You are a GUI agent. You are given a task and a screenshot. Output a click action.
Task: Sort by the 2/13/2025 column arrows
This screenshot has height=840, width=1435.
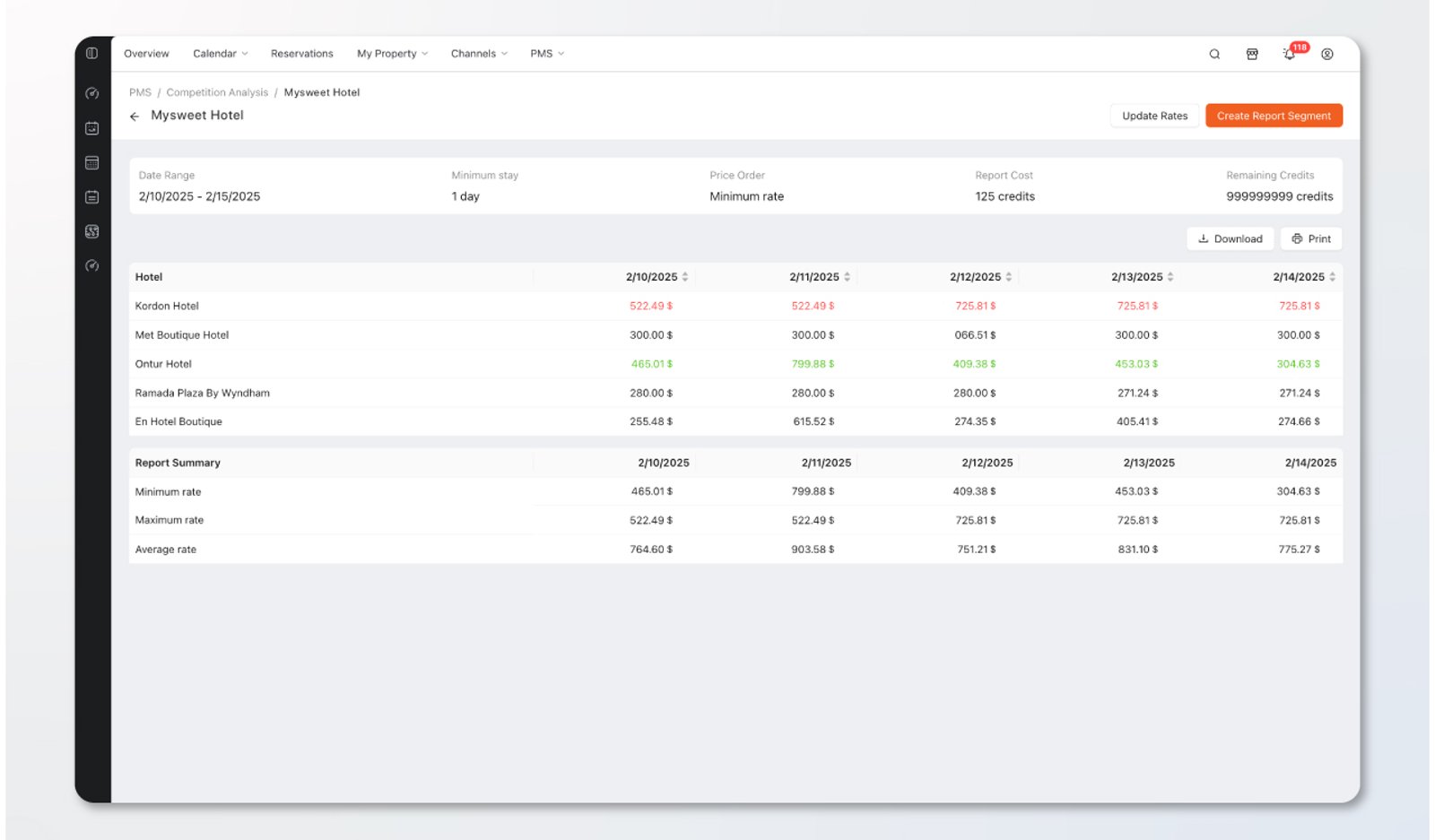click(1170, 277)
